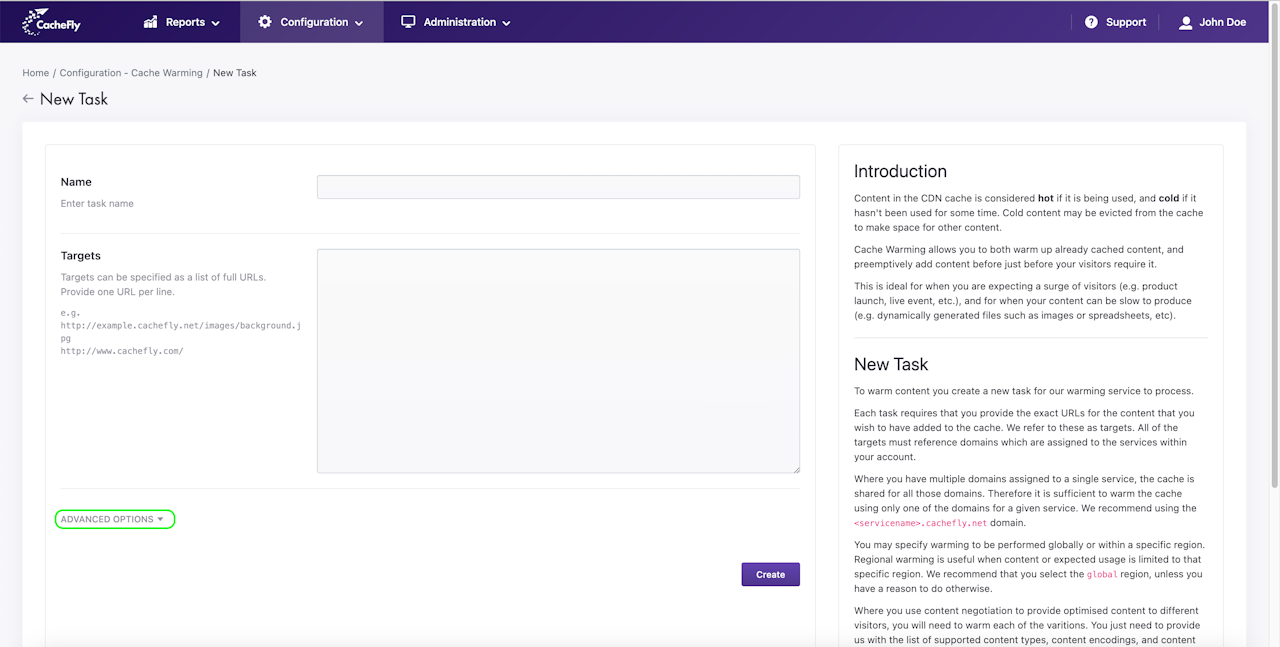The image size is (1280, 647).
Task: Open the John Doe account menu
Action: click(x=1222, y=22)
